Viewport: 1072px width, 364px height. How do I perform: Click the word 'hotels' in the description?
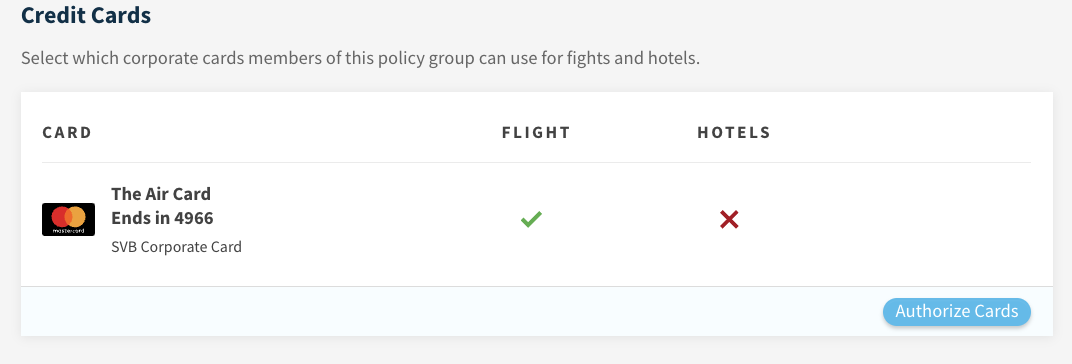point(675,58)
